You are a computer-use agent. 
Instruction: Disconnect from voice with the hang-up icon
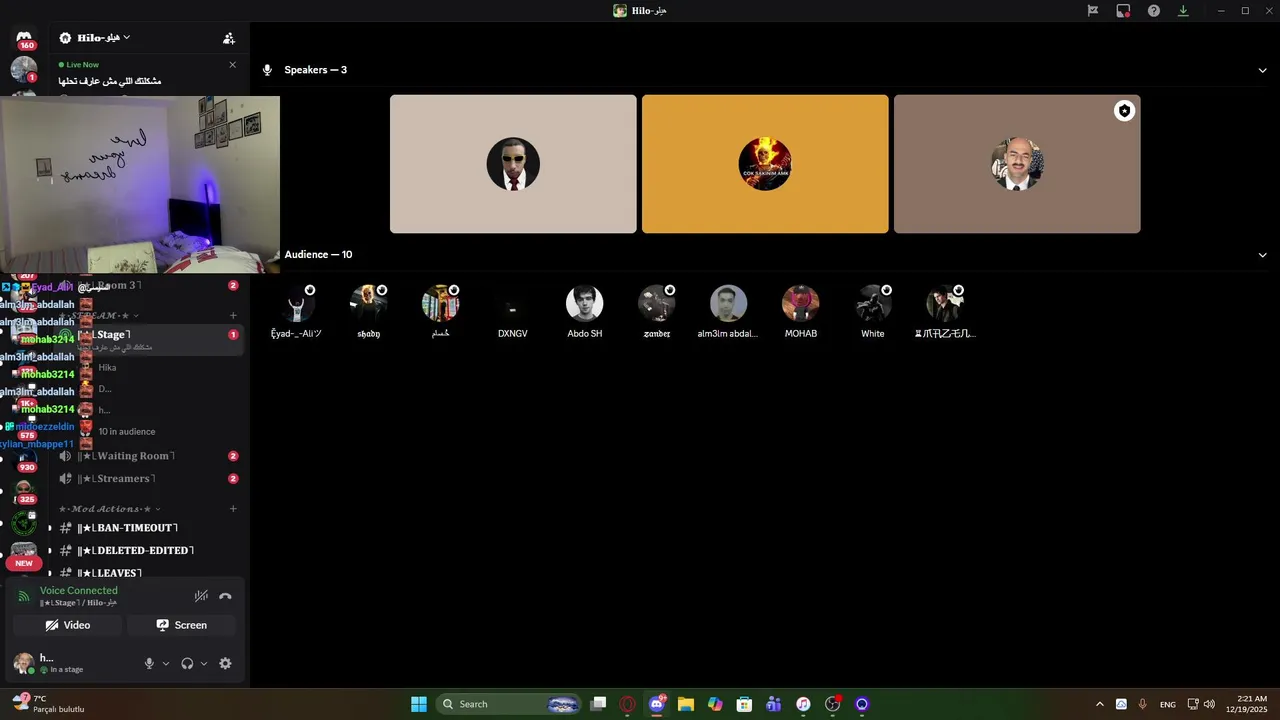(x=225, y=596)
